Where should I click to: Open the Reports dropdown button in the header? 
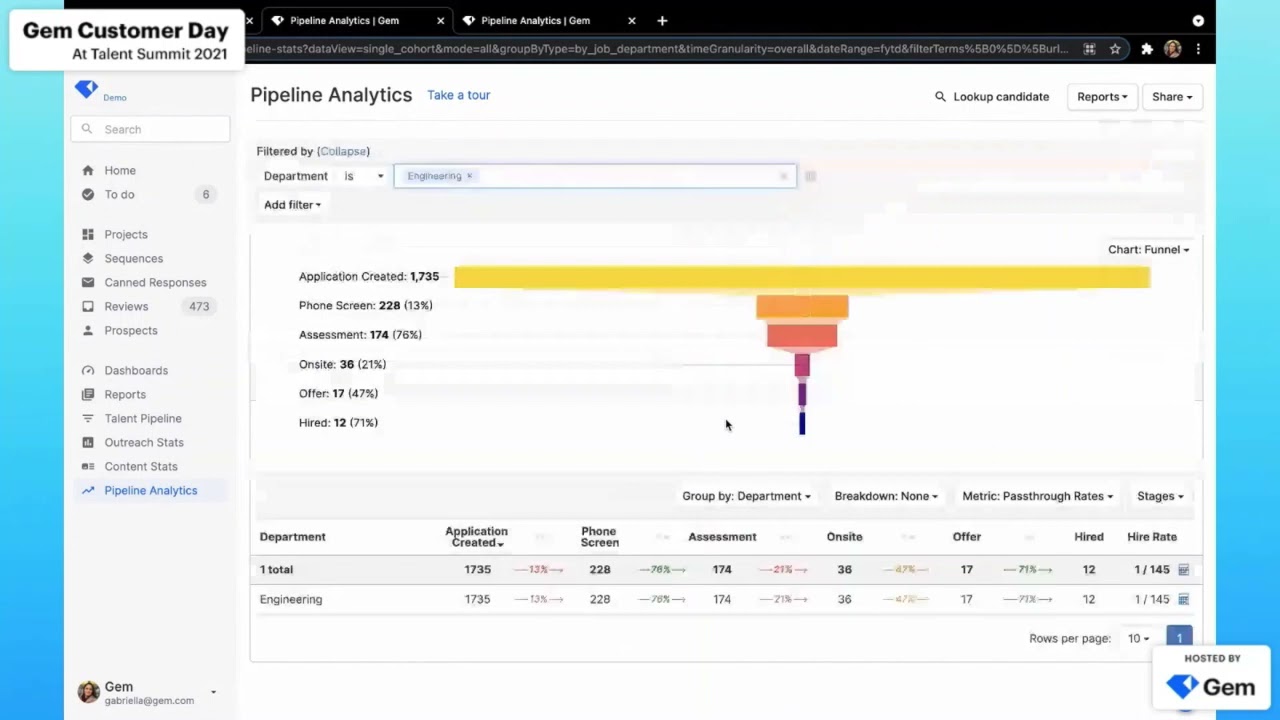click(1102, 97)
